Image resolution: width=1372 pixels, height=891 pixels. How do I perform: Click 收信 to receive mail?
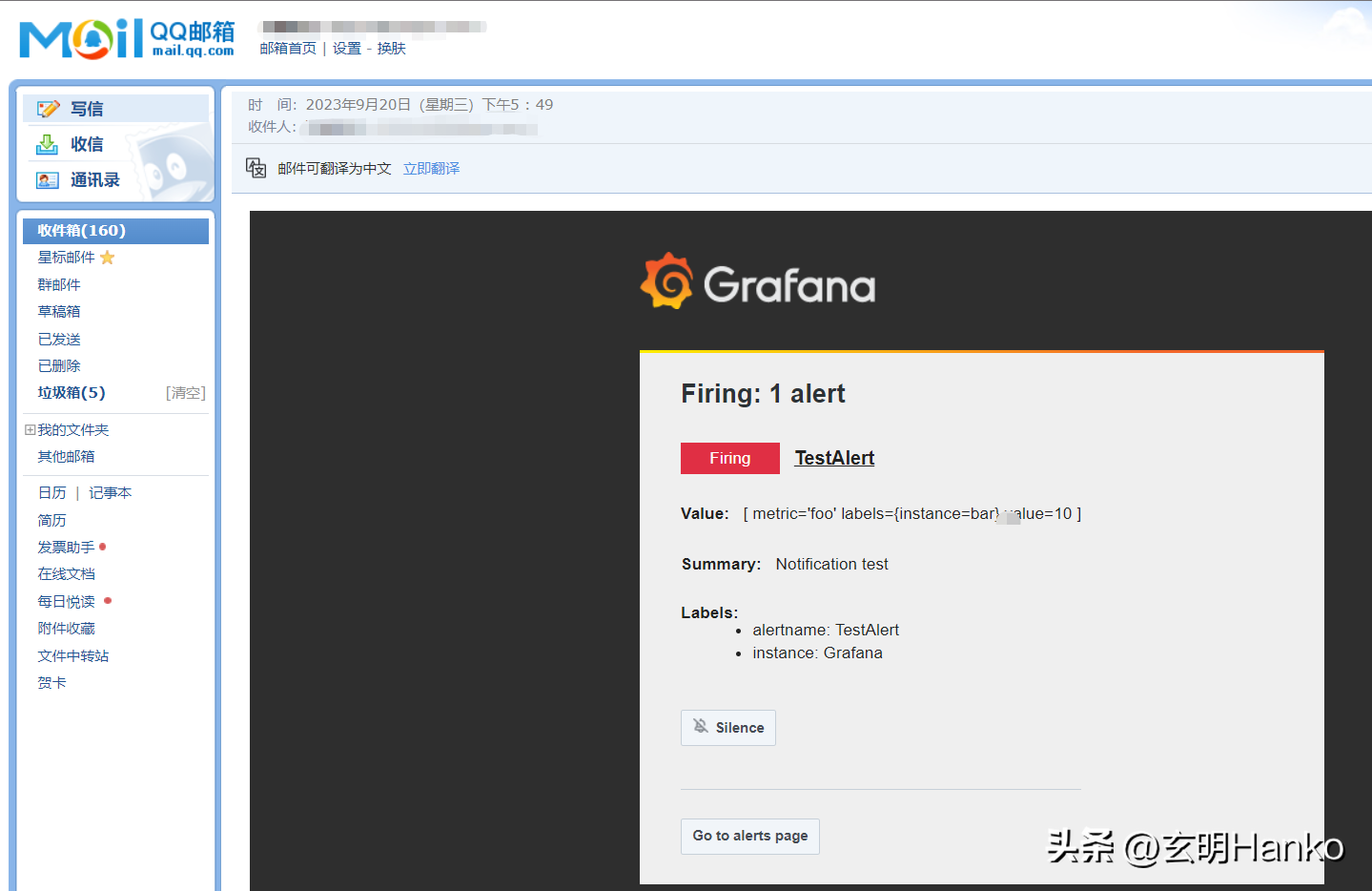[x=87, y=144]
